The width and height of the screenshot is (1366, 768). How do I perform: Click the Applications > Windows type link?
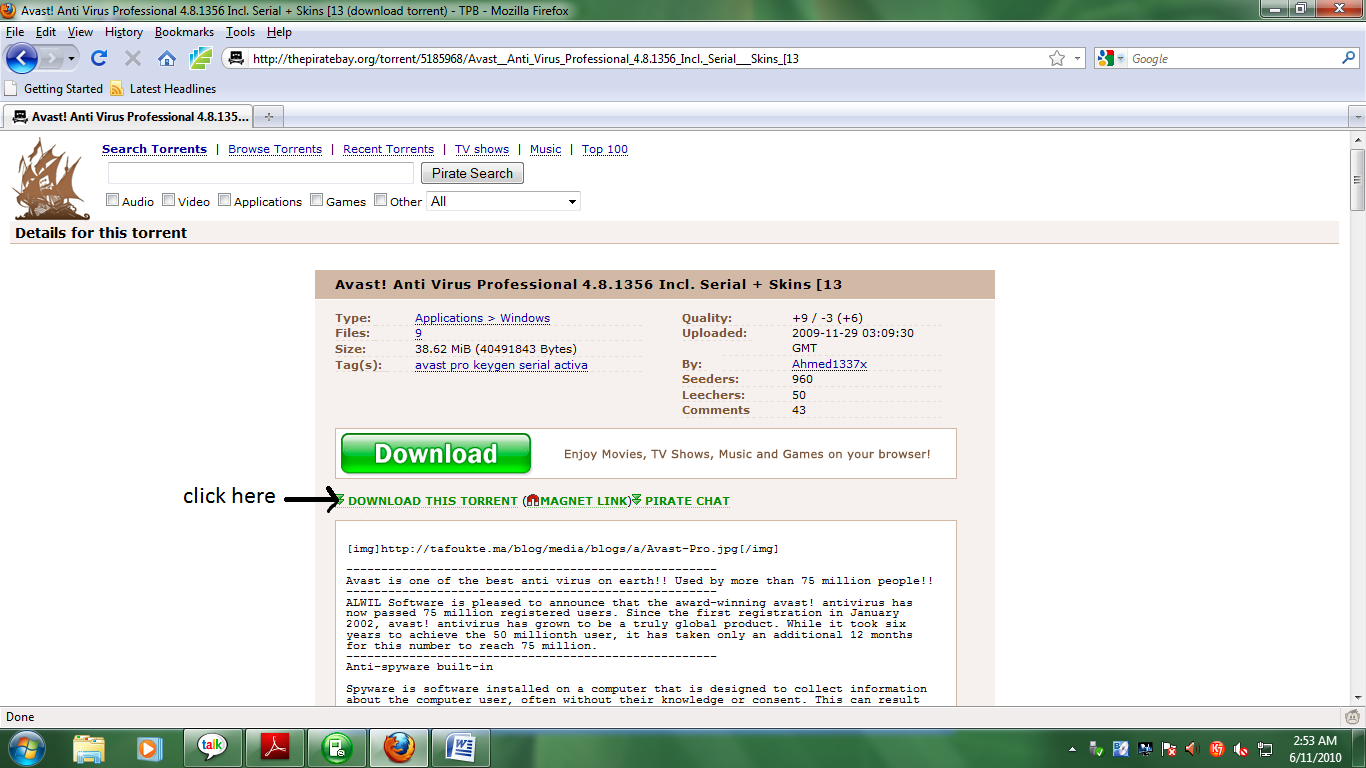point(482,318)
